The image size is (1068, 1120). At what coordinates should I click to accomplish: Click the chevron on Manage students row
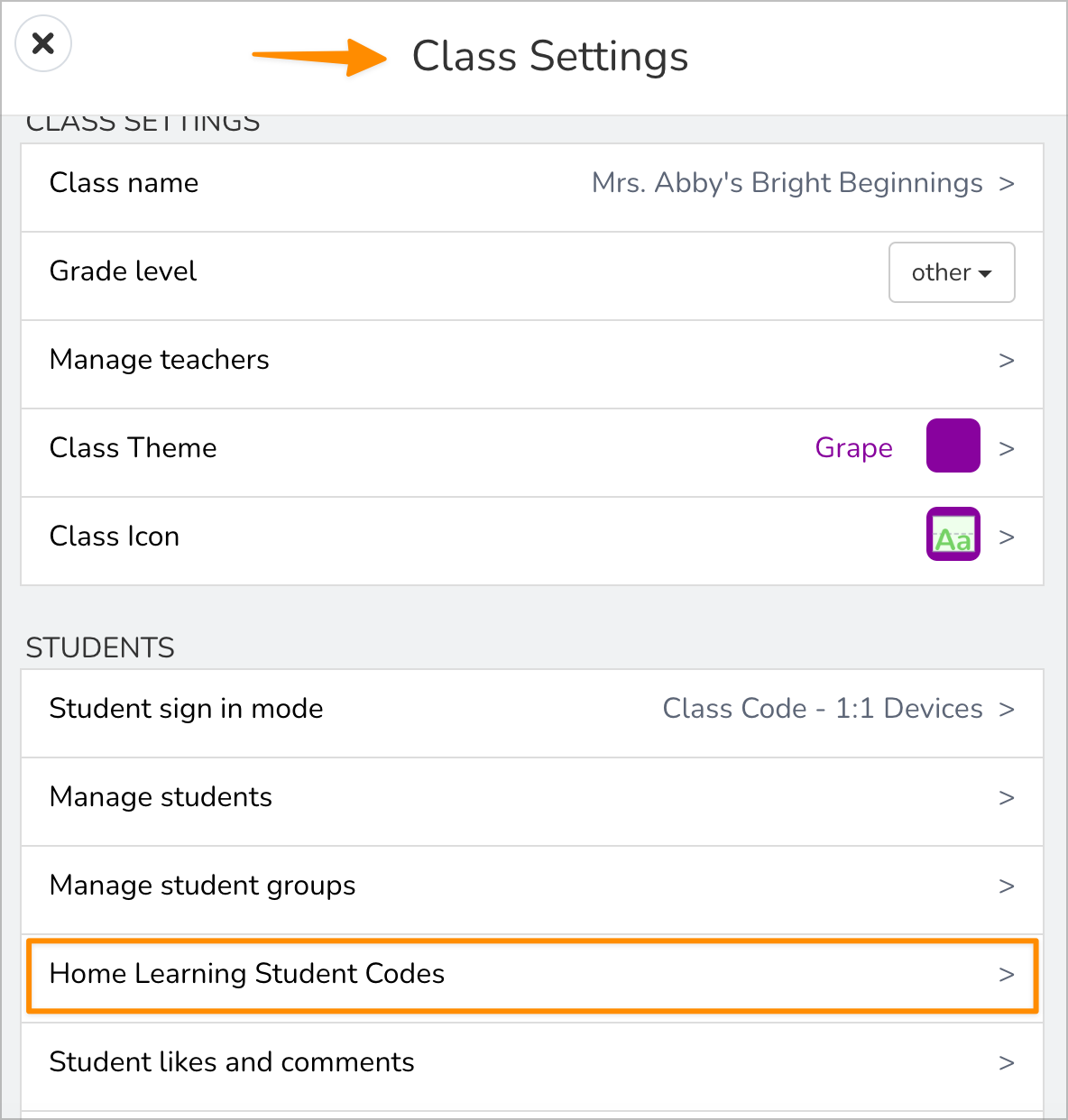(1007, 798)
